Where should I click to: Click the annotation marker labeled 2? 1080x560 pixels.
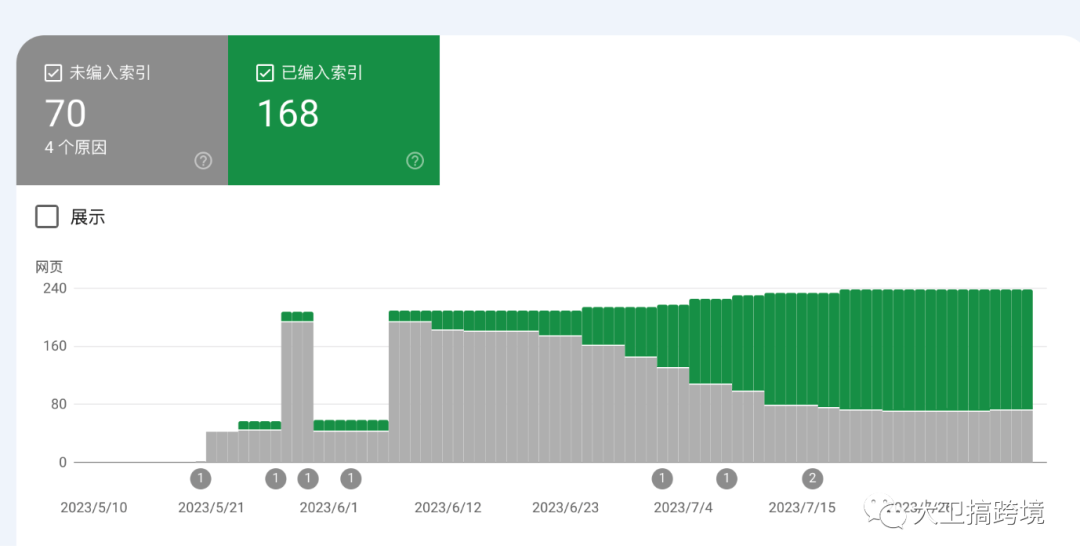point(813,478)
